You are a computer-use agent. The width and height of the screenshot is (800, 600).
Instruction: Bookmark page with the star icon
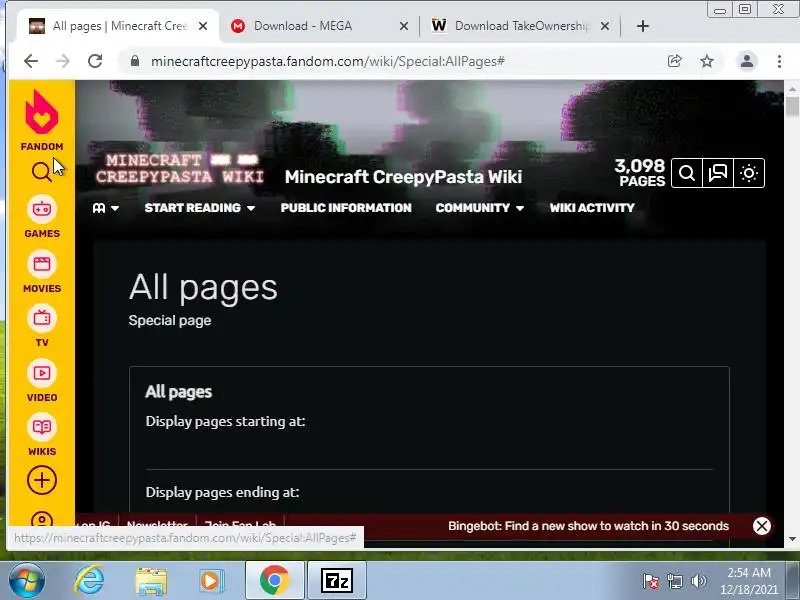(707, 61)
